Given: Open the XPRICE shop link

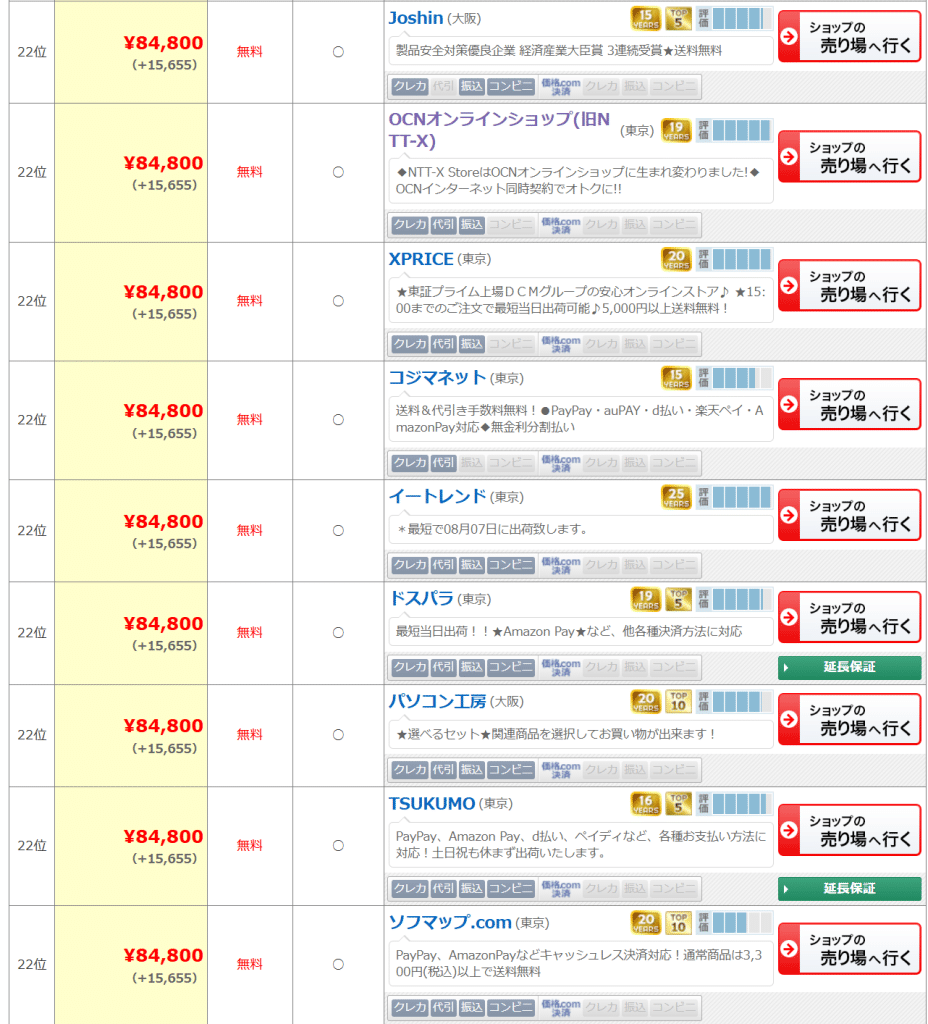Looking at the screenshot, I should point(421,259).
